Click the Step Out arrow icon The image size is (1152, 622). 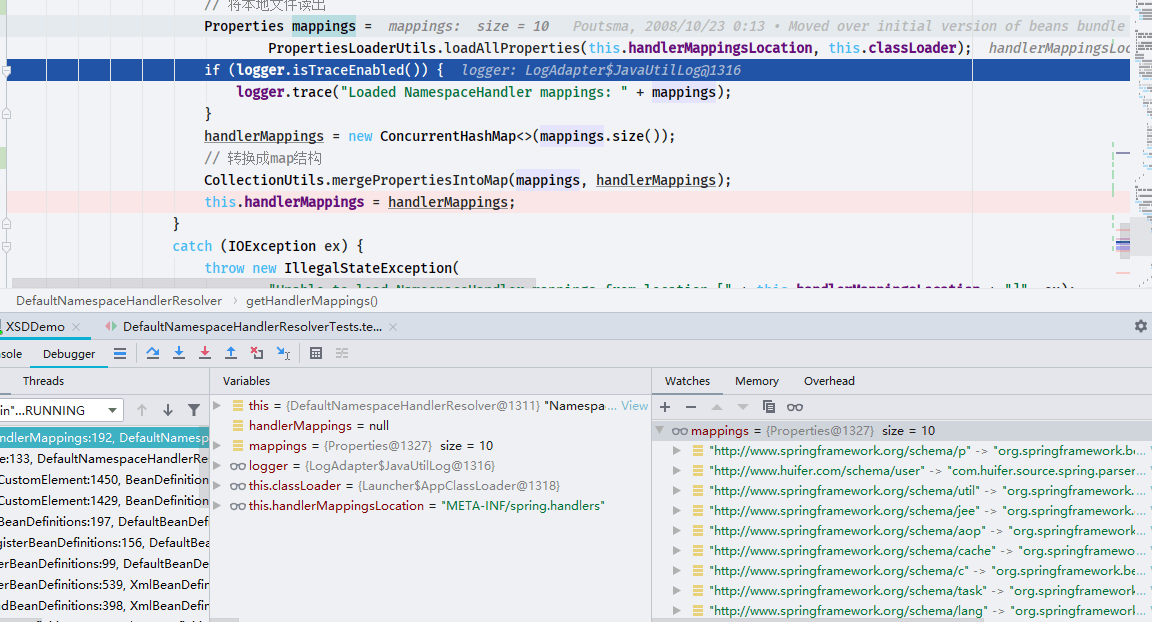pos(231,353)
